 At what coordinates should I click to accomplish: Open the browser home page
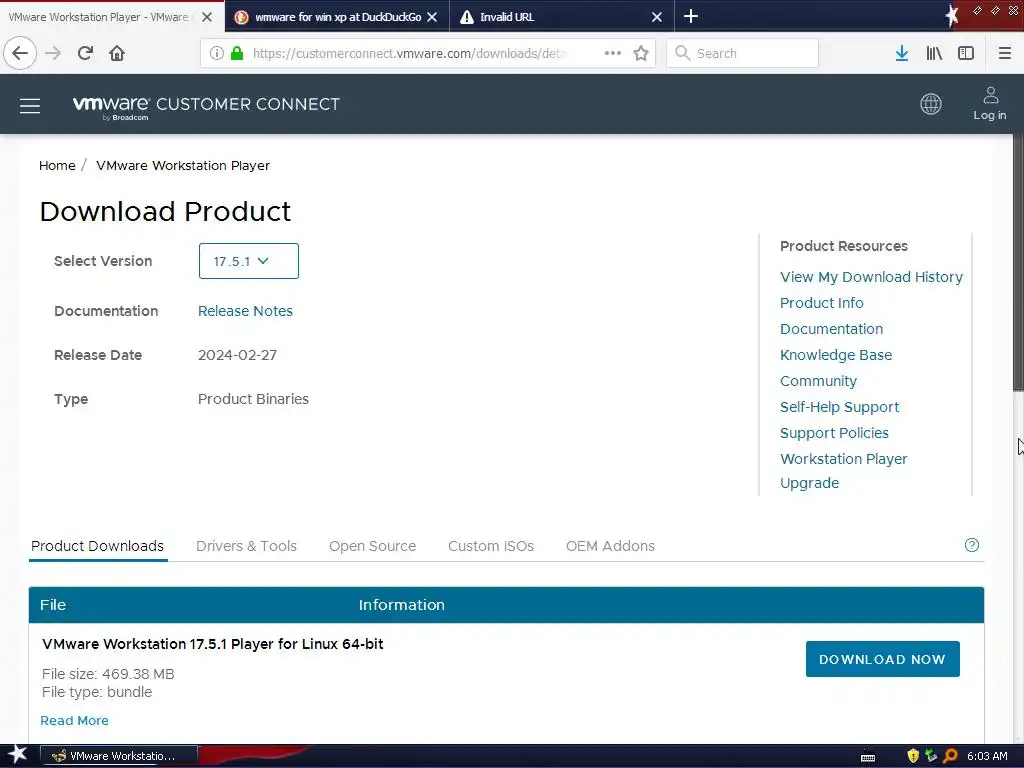[x=117, y=53]
